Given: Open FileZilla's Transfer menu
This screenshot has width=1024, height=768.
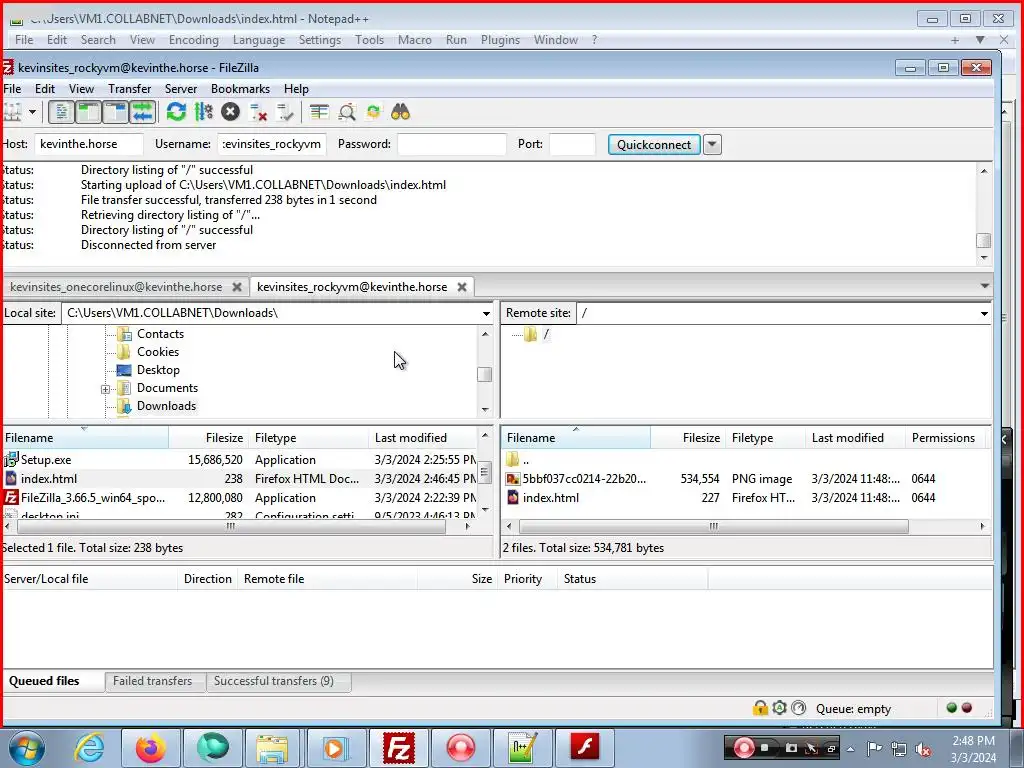Looking at the screenshot, I should 129,89.
